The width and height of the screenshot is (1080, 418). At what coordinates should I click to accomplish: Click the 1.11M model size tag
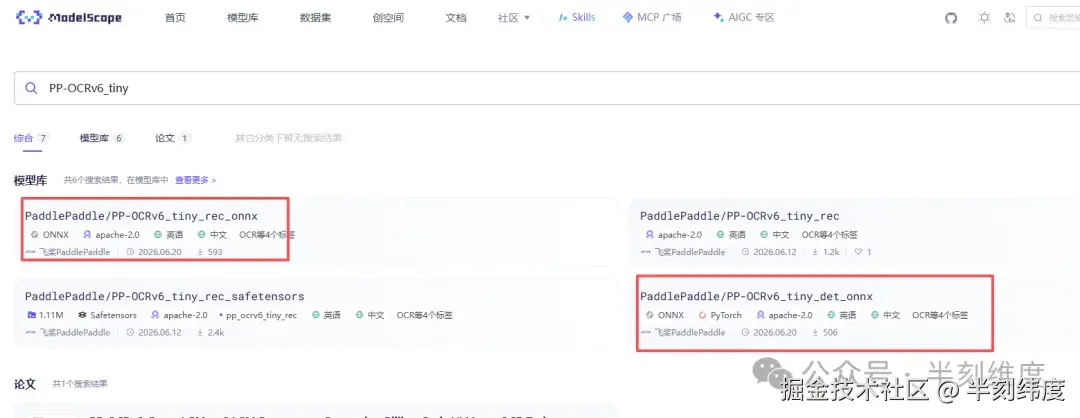coord(45,315)
